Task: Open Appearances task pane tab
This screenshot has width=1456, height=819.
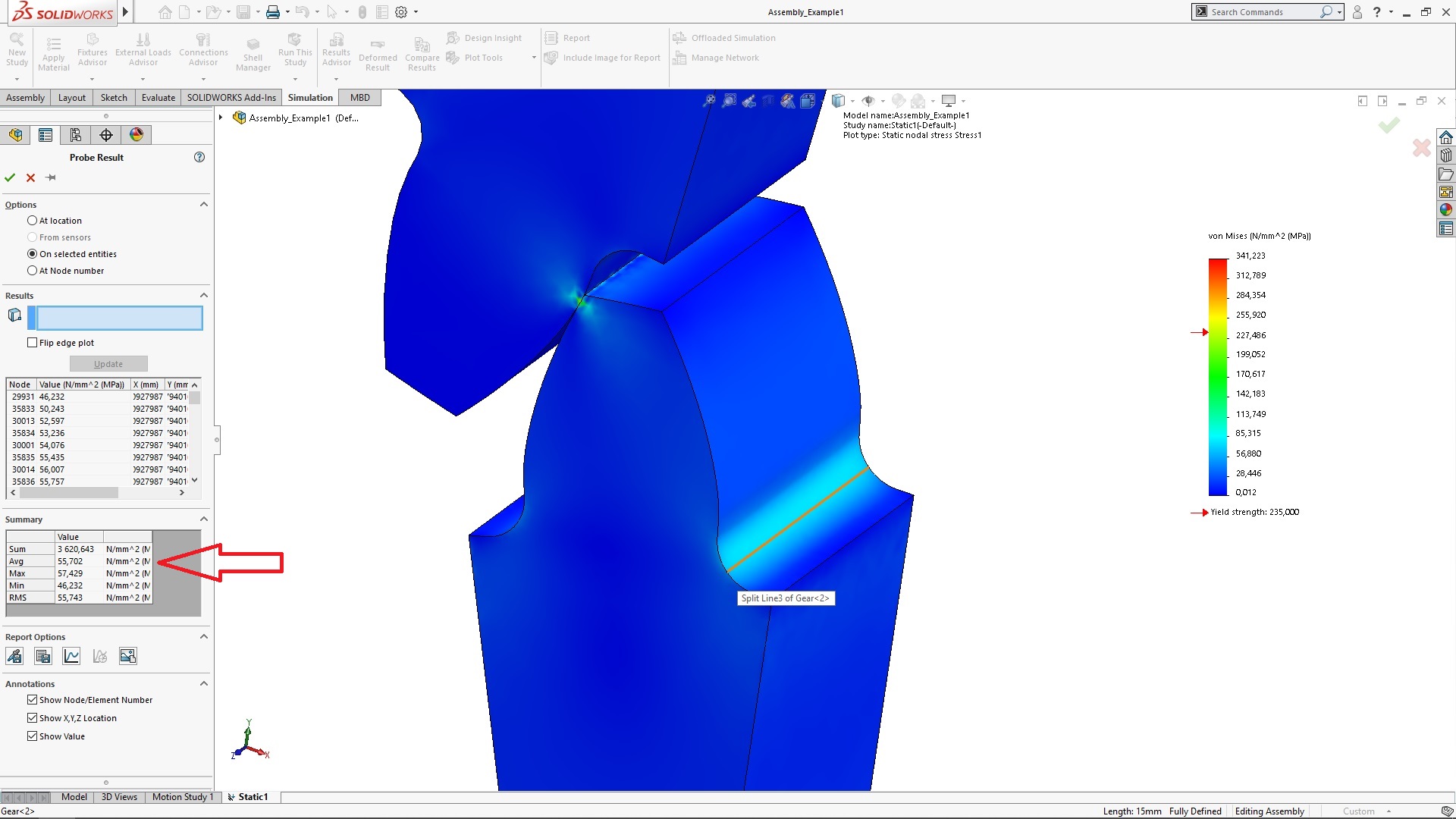Action: 1446,210
